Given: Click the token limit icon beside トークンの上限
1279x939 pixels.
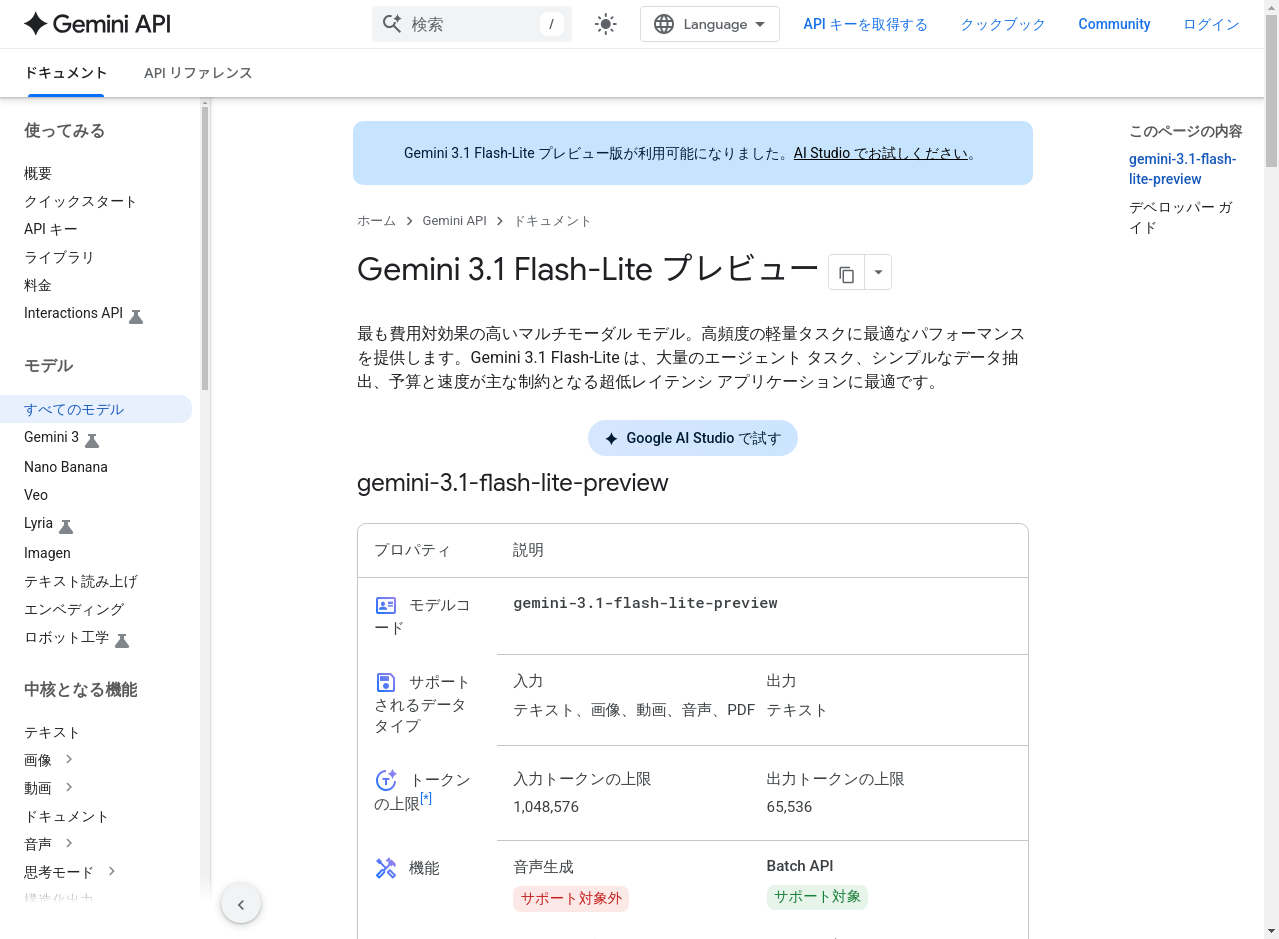Looking at the screenshot, I should pyautogui.click(x=385, y=781).
